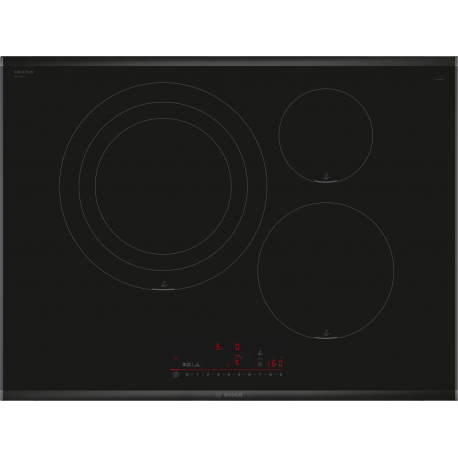This screenshot has height=458, width=458.
Task: Select the zone display showing 0
Action: [x=237, y=347]
